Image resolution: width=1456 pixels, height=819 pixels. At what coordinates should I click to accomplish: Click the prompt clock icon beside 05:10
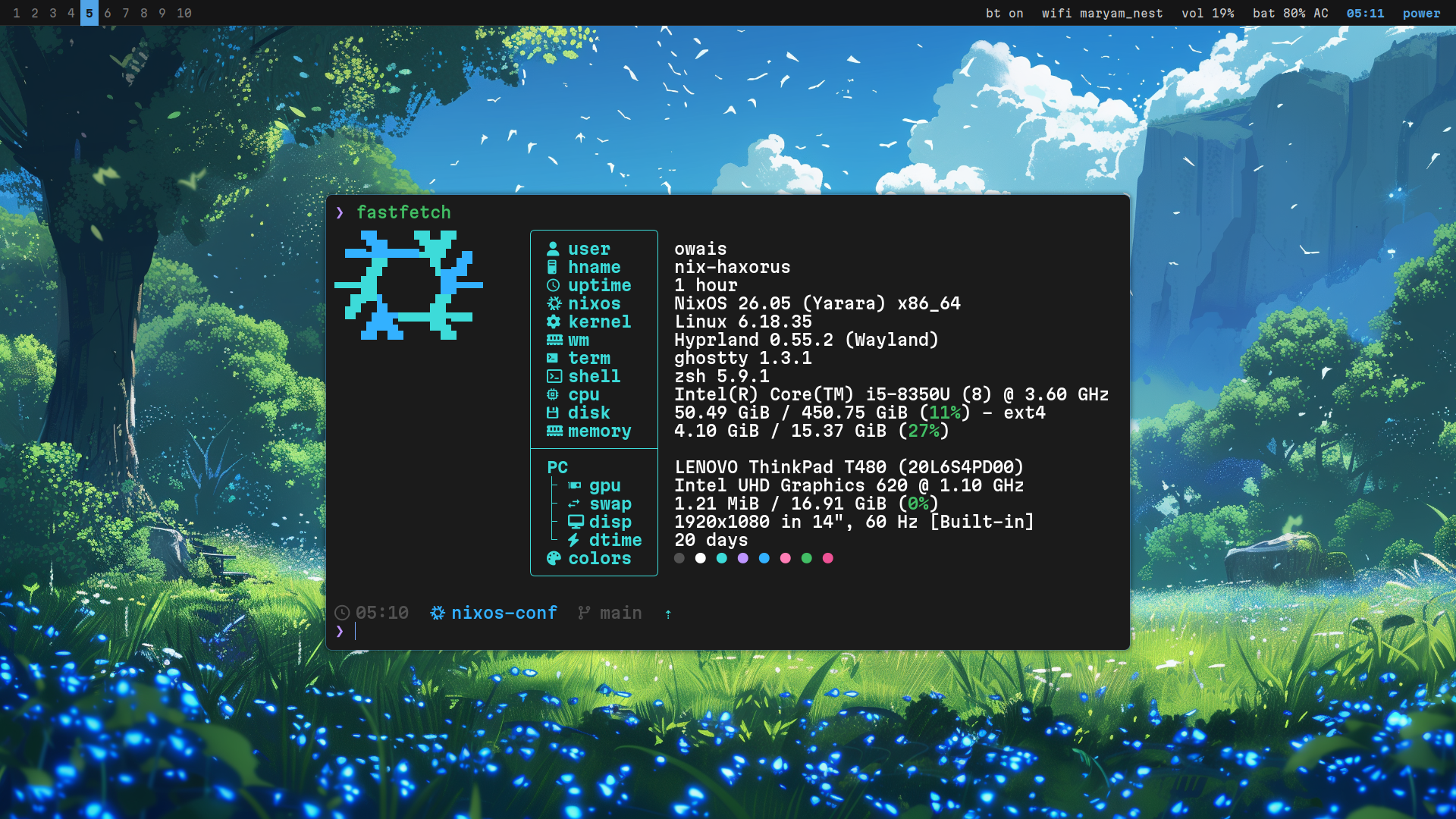[x=343, y=613]
